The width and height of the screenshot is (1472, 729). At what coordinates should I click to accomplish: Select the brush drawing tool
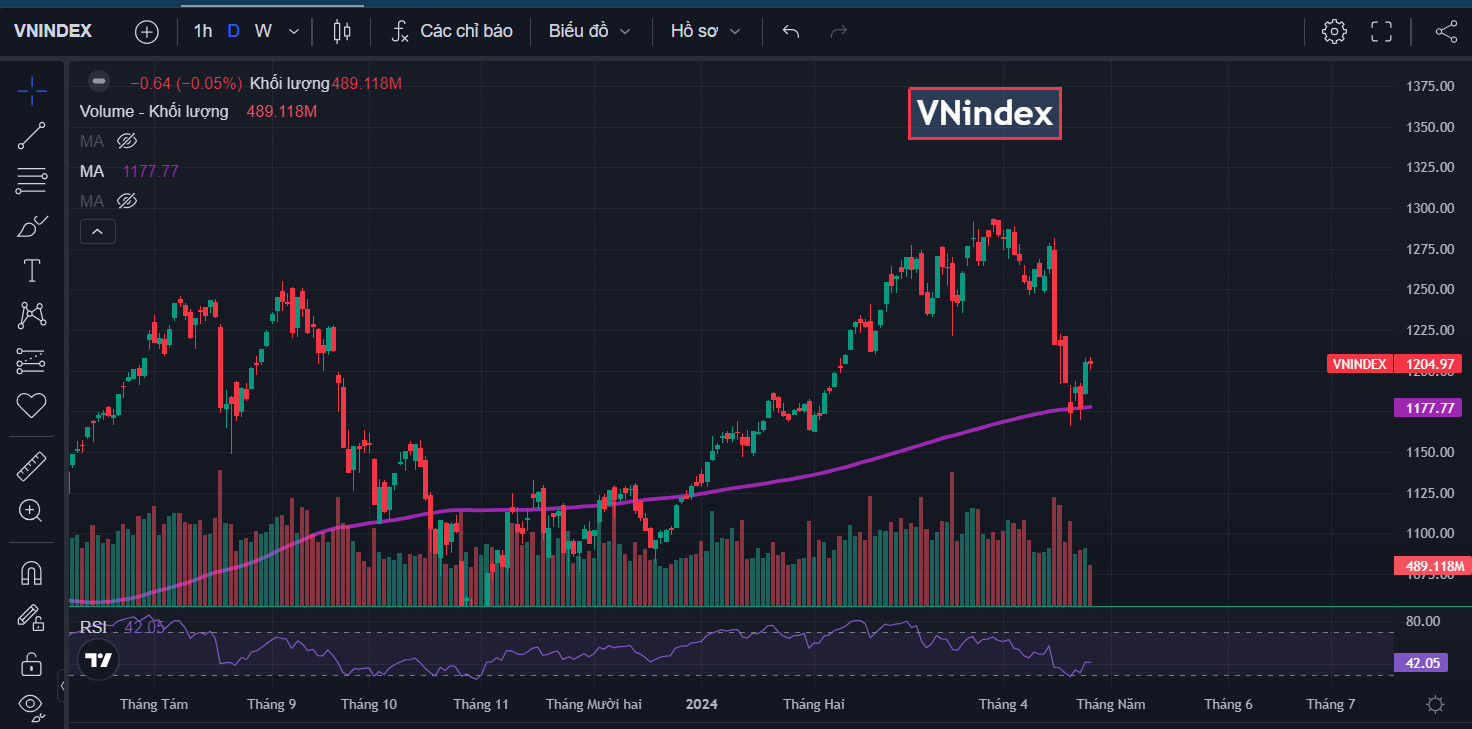(x=32, y=226)
